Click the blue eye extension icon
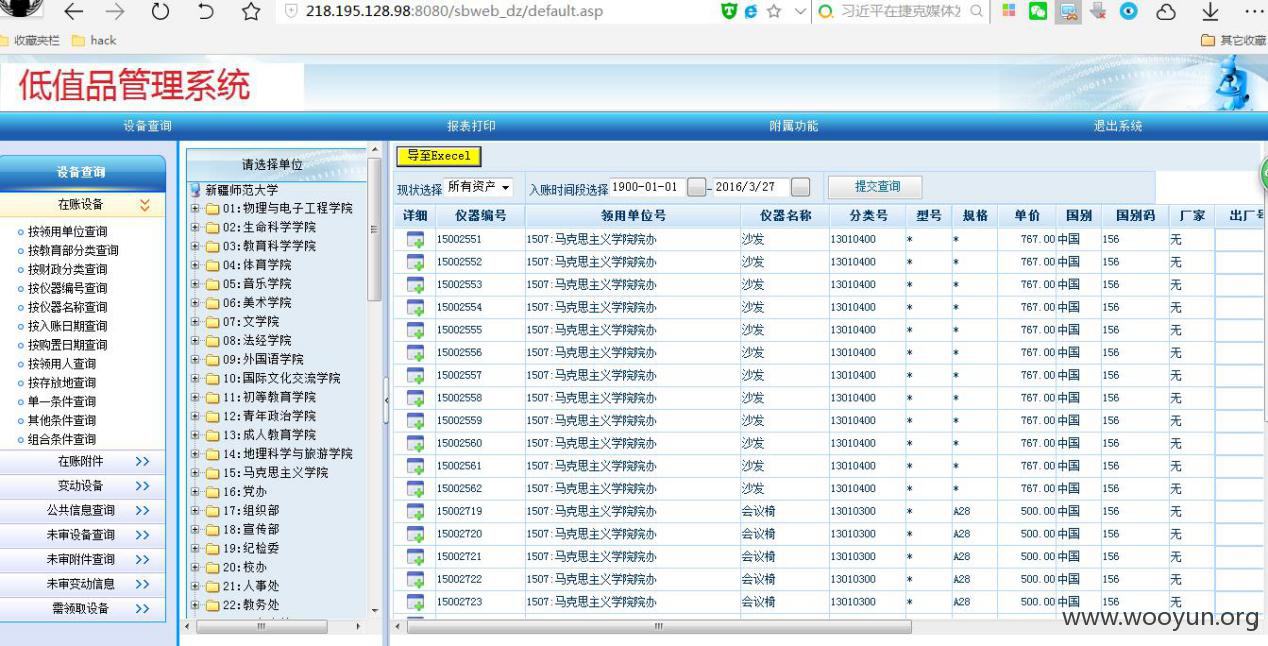This screenshot has width=1268, height=646. [x=1129, y=11]
